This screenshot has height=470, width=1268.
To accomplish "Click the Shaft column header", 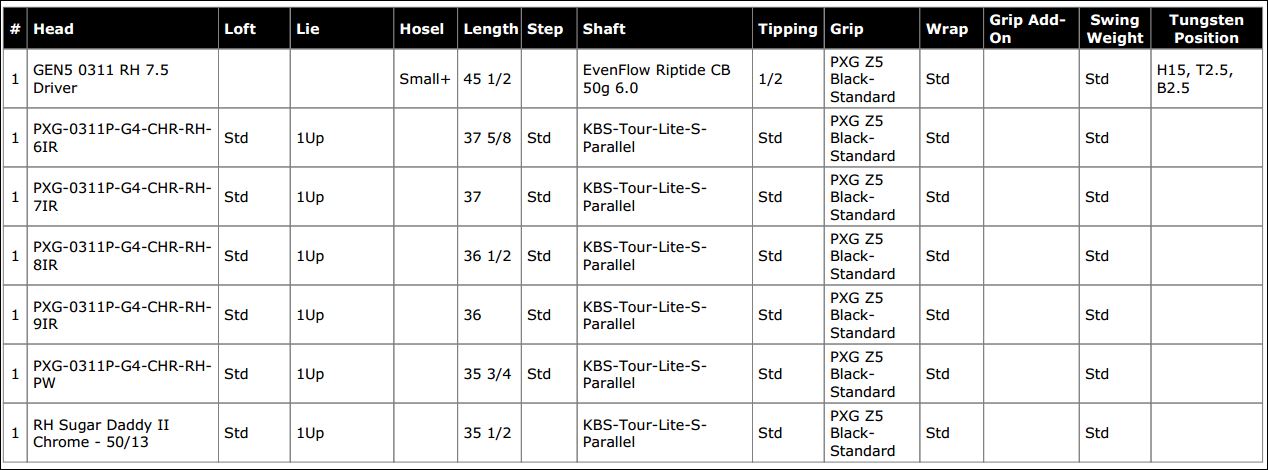I will pos(604,29).
